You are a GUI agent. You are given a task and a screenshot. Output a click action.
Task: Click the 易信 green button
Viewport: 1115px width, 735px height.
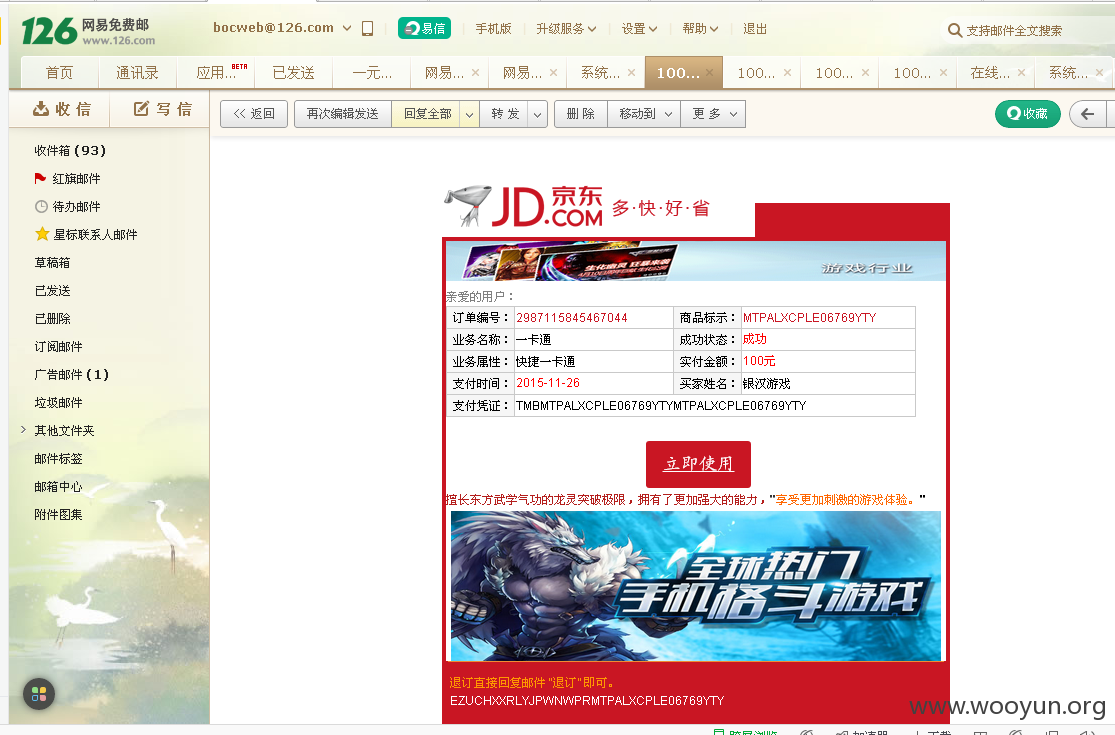point(425,28)
